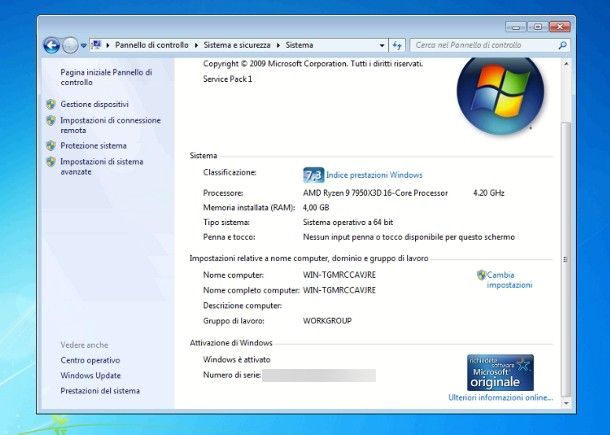Open the address bar history dropdown
Screen dimensions: 610x435
[x=382, y=46]
